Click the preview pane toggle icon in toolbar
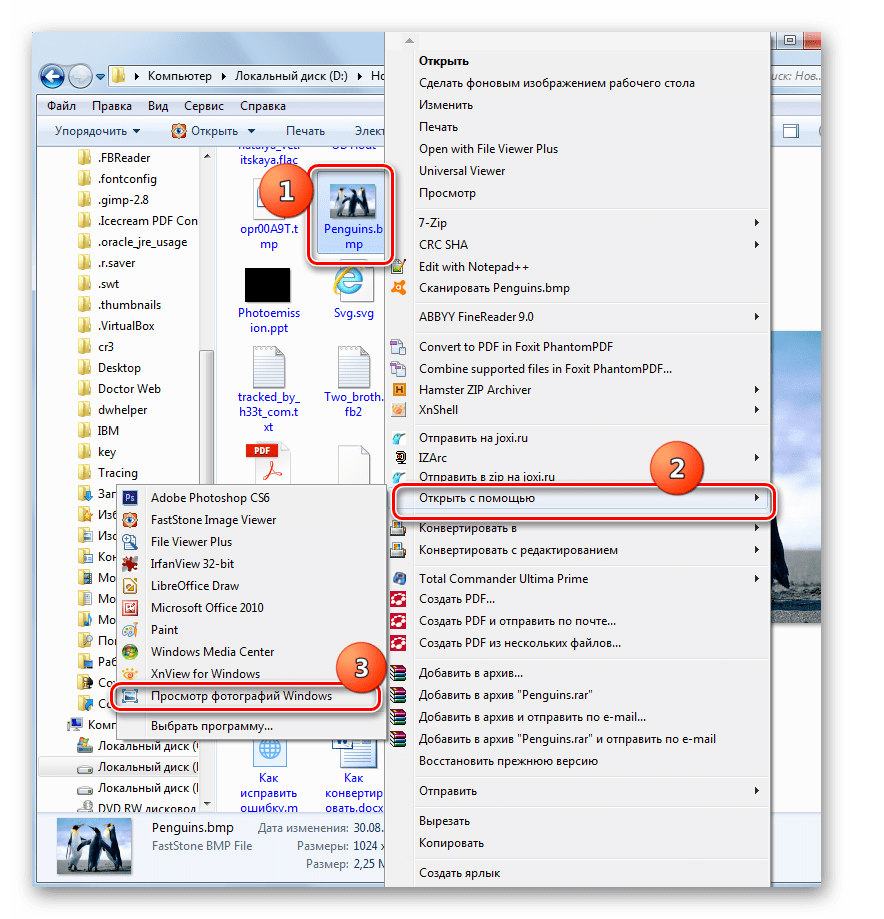This screenshot has width=884, height=919. [791, 131]
